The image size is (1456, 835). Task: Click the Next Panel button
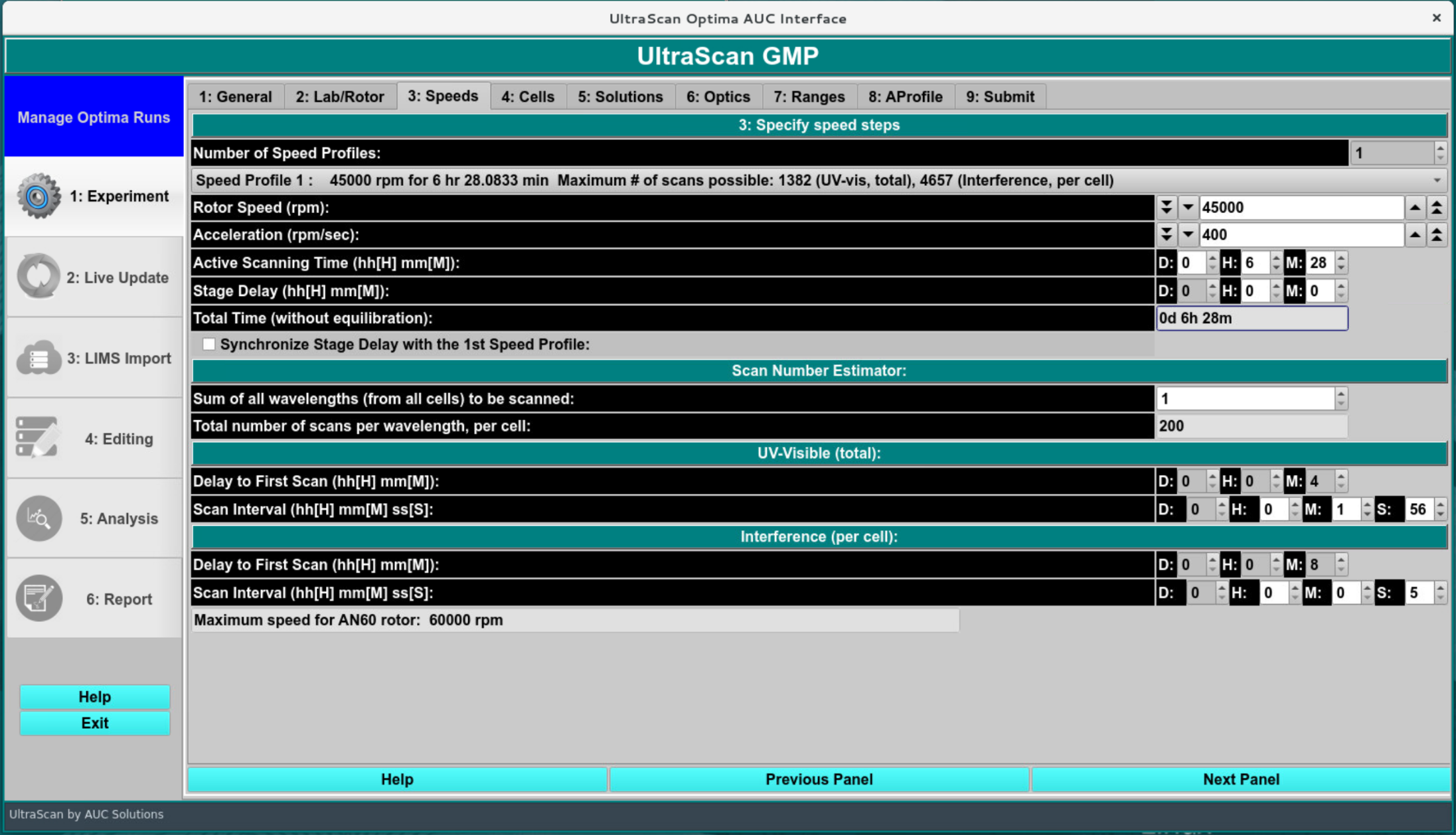1240,779
